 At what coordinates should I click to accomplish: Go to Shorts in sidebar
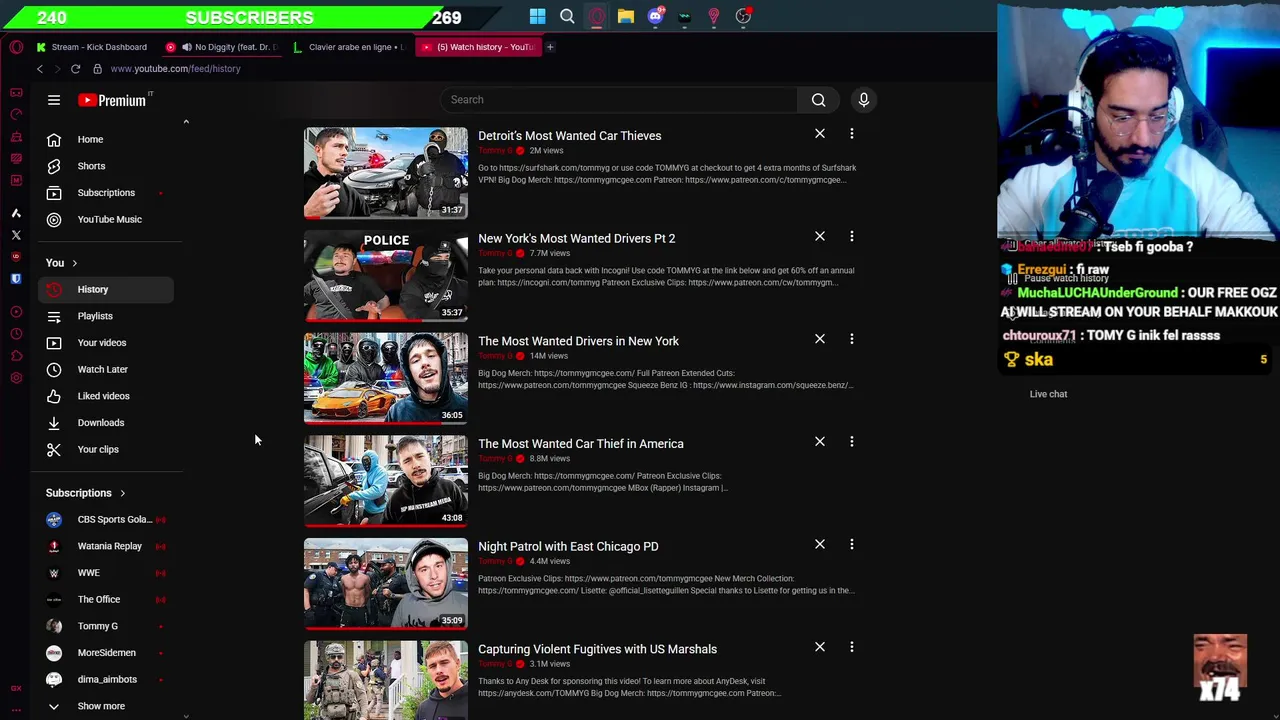point(106,166)
